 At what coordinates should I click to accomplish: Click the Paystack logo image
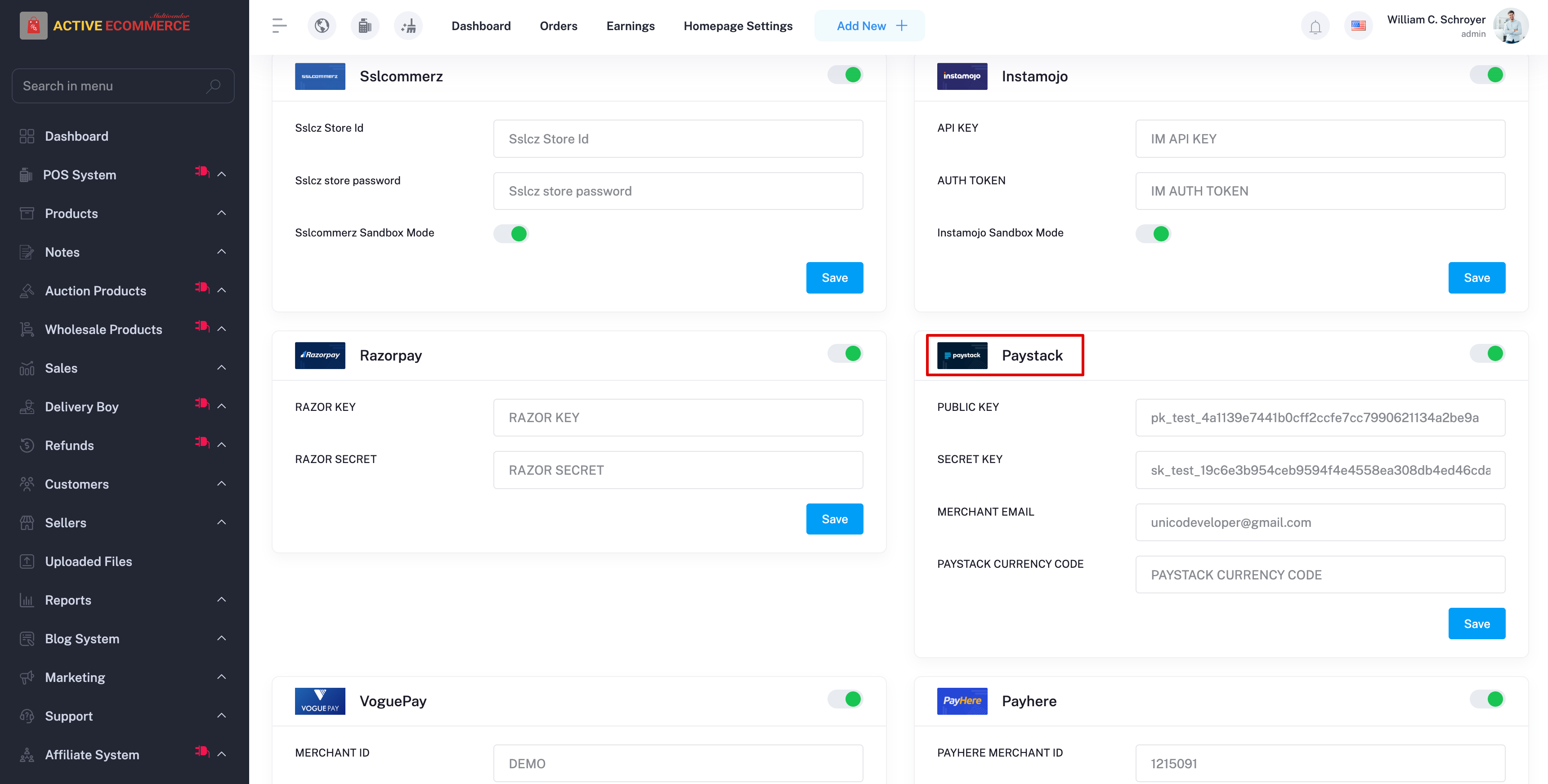(962, 355)
